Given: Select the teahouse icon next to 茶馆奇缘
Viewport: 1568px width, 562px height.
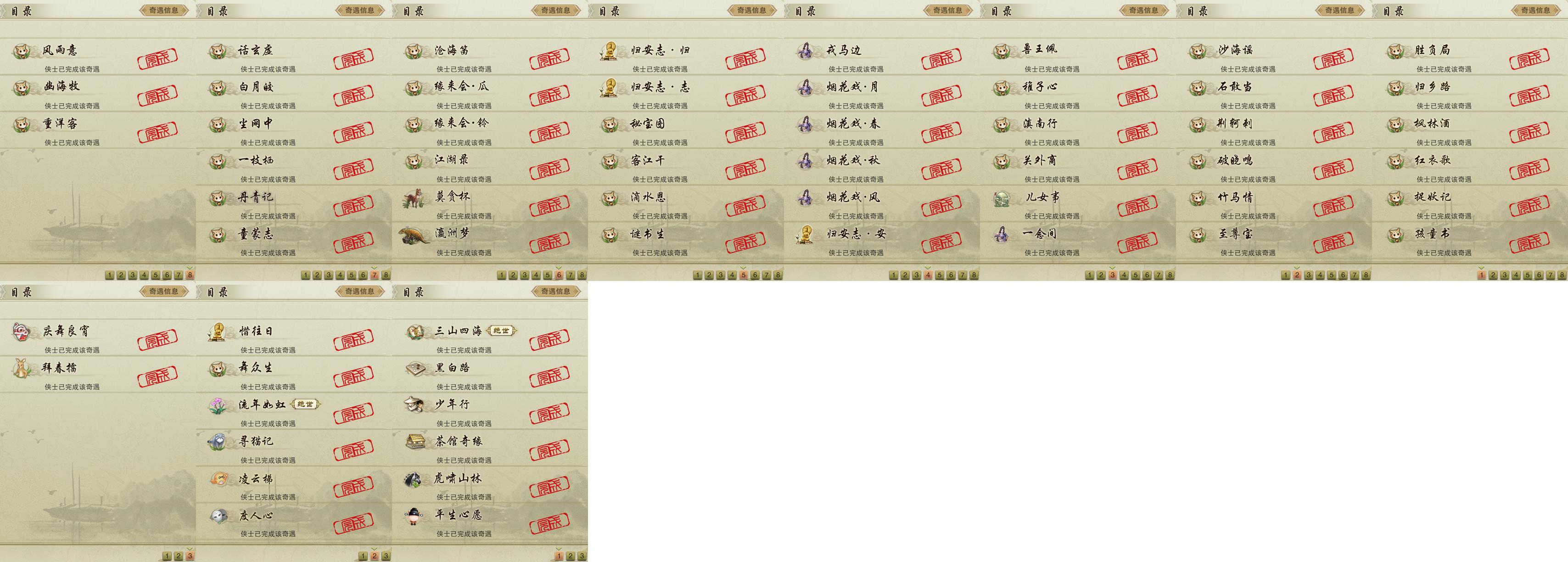Looking at the screenshot, I should (415, 442).
